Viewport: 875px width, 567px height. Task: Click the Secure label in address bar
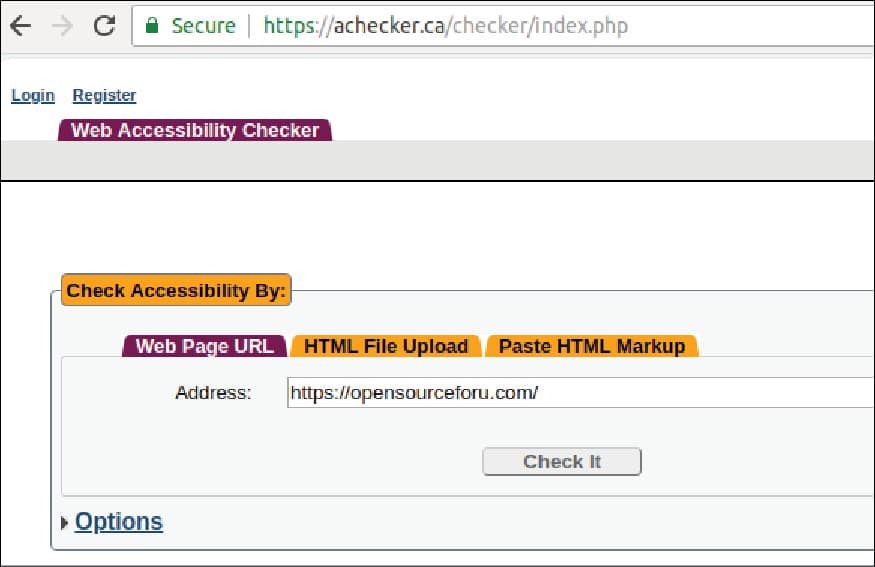pos(203,26)
